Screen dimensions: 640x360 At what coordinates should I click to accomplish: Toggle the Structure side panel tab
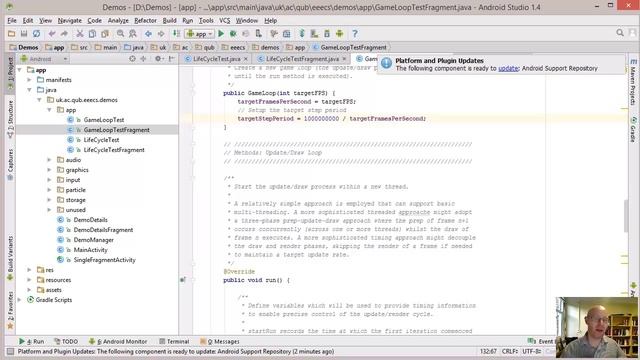pos(10,118)
